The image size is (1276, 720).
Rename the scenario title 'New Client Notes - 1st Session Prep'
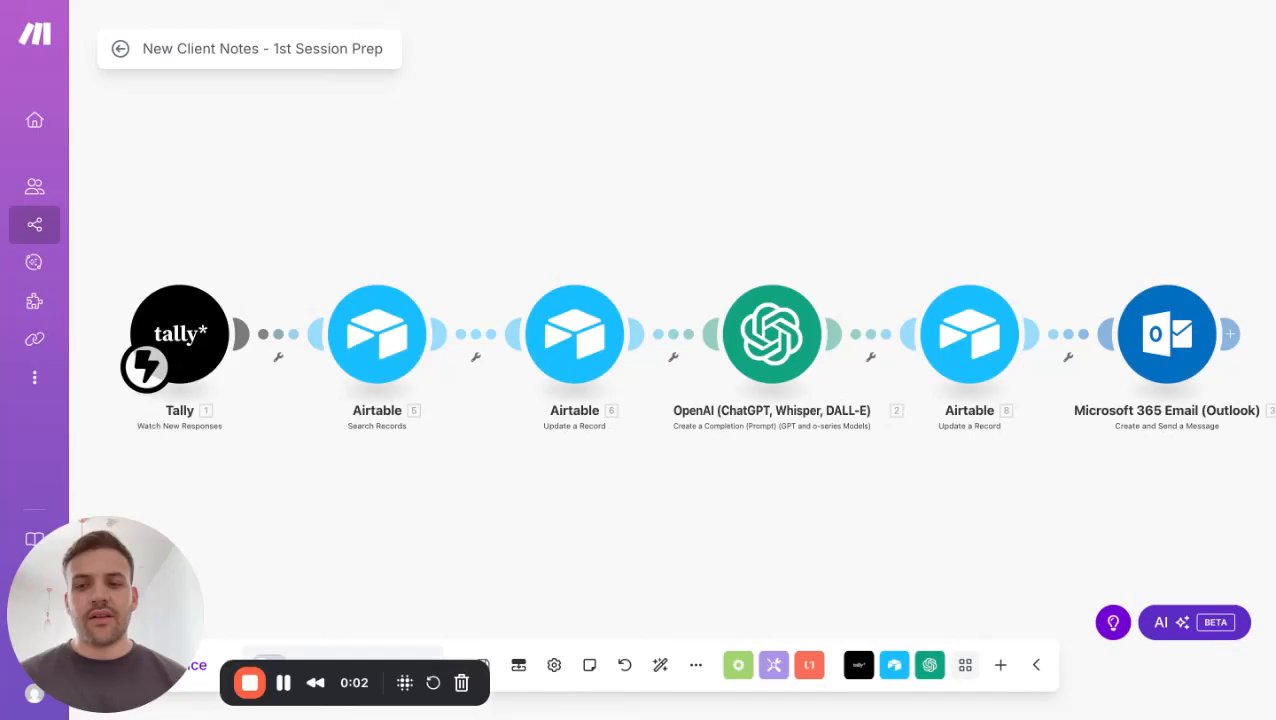point(262,48)
